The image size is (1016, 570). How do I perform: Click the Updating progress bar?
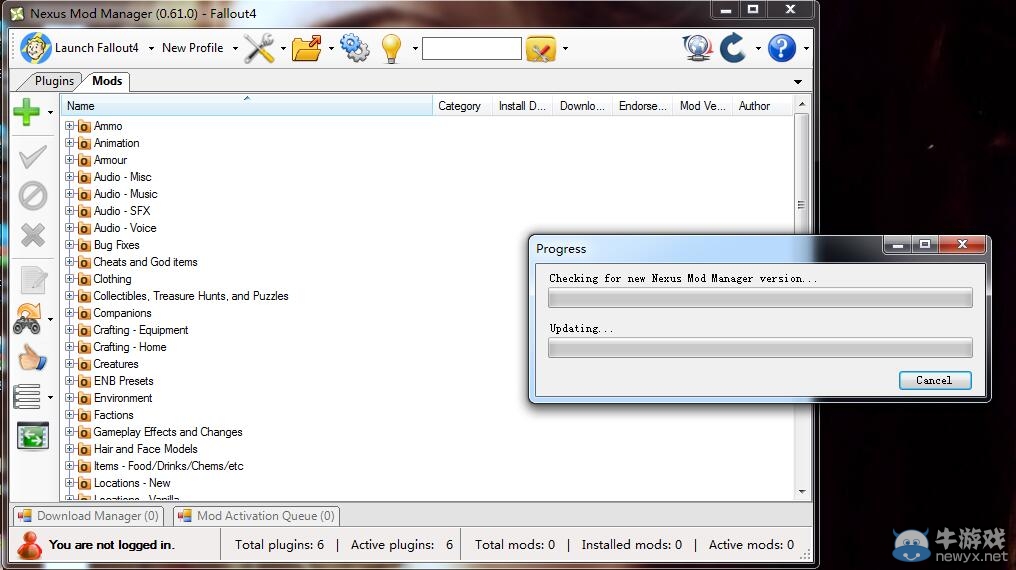click(x=760, y=348)
